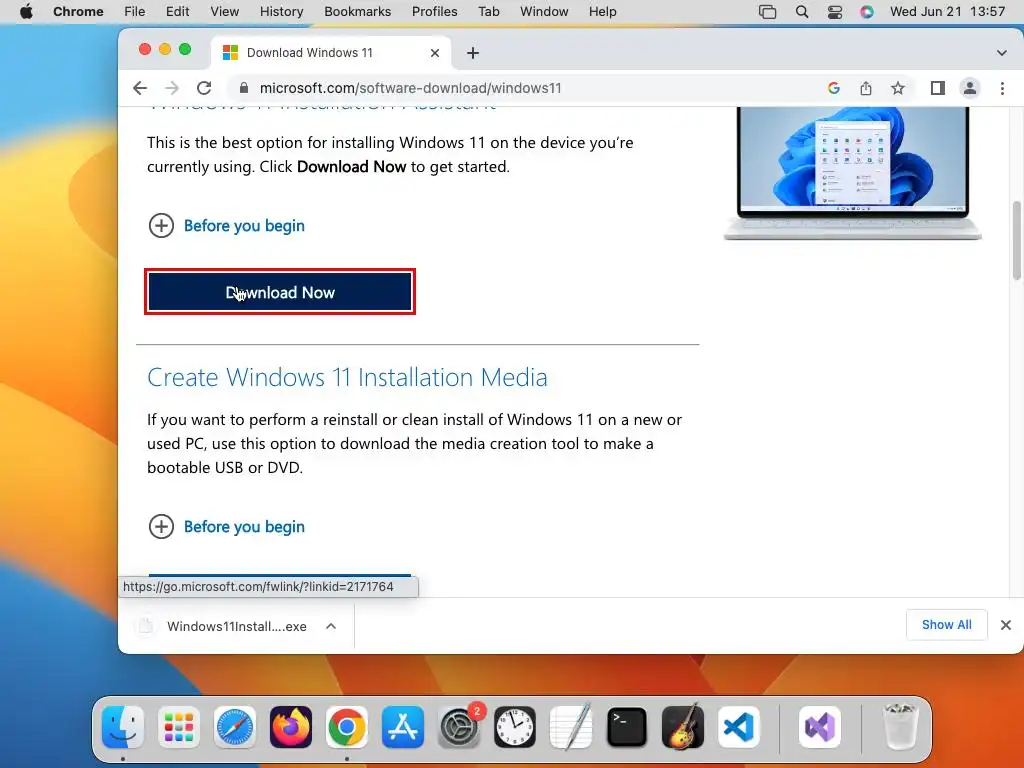Viewport: 1024px width, 768px height.
Task: Open the Chrome three-dot menu
Action: click(x=1002, y=88)
